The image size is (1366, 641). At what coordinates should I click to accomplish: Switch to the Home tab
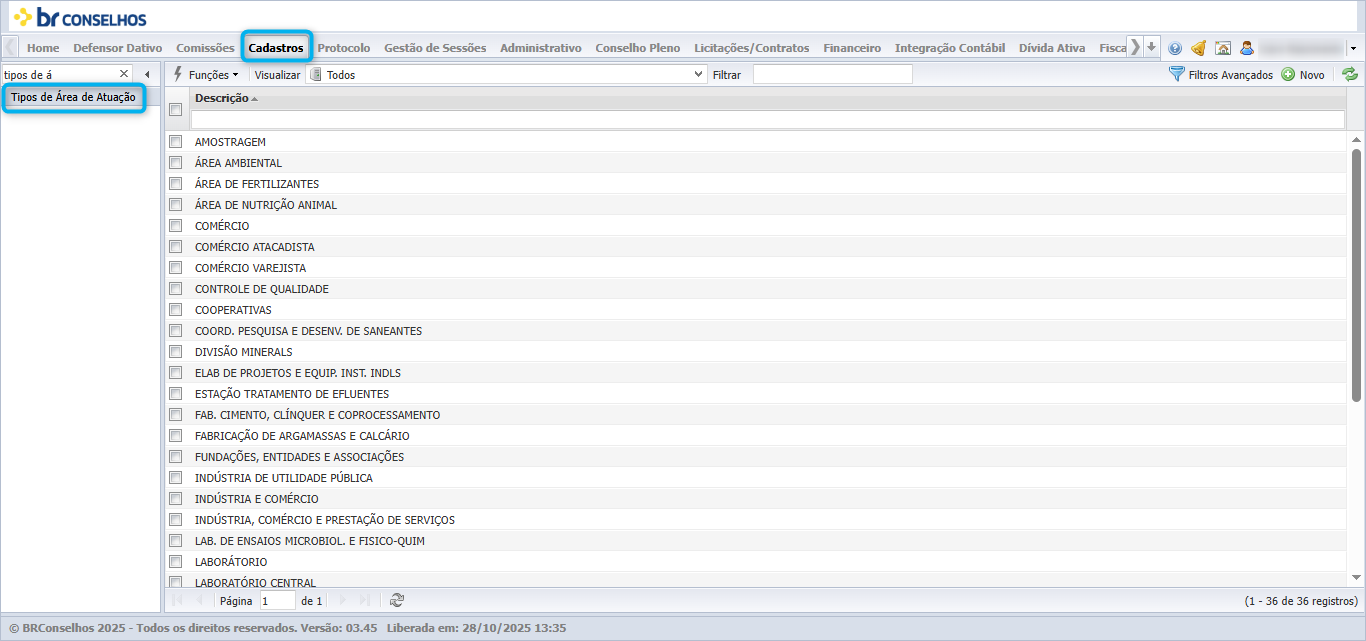pyautogui.click(x=43, y=48)
